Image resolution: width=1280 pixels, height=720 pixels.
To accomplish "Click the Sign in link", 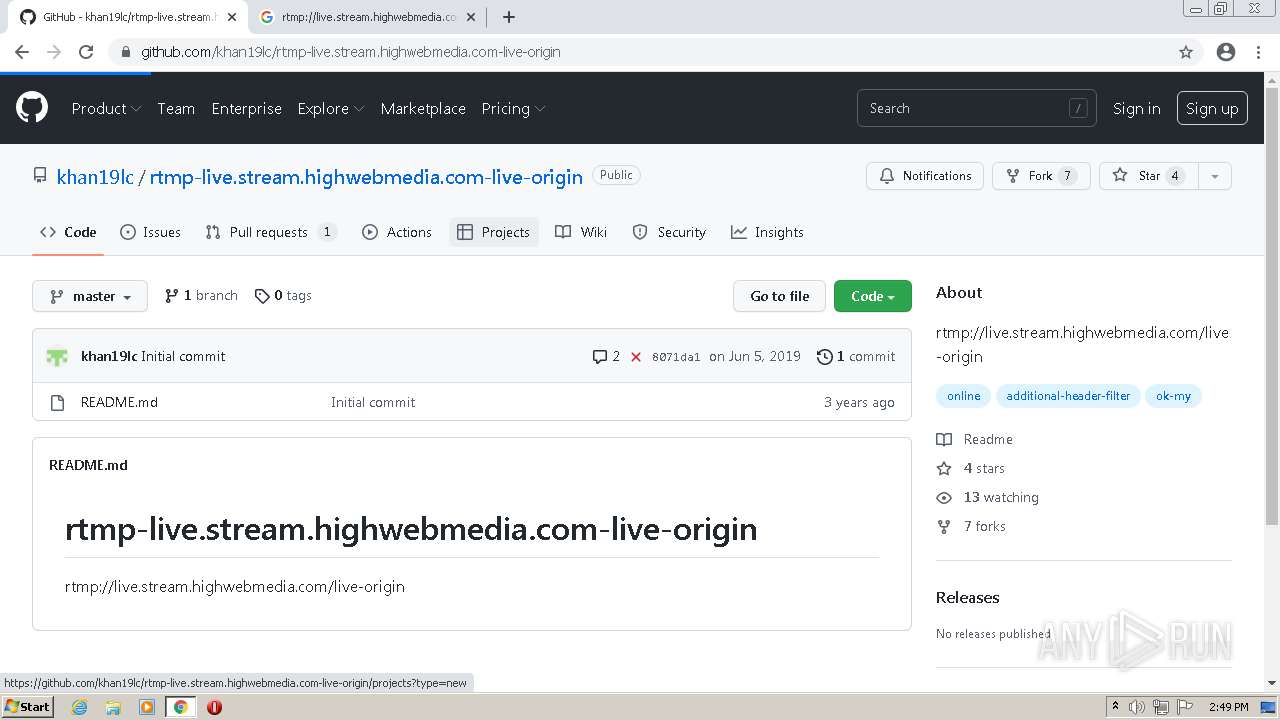I will (1137, 108).
